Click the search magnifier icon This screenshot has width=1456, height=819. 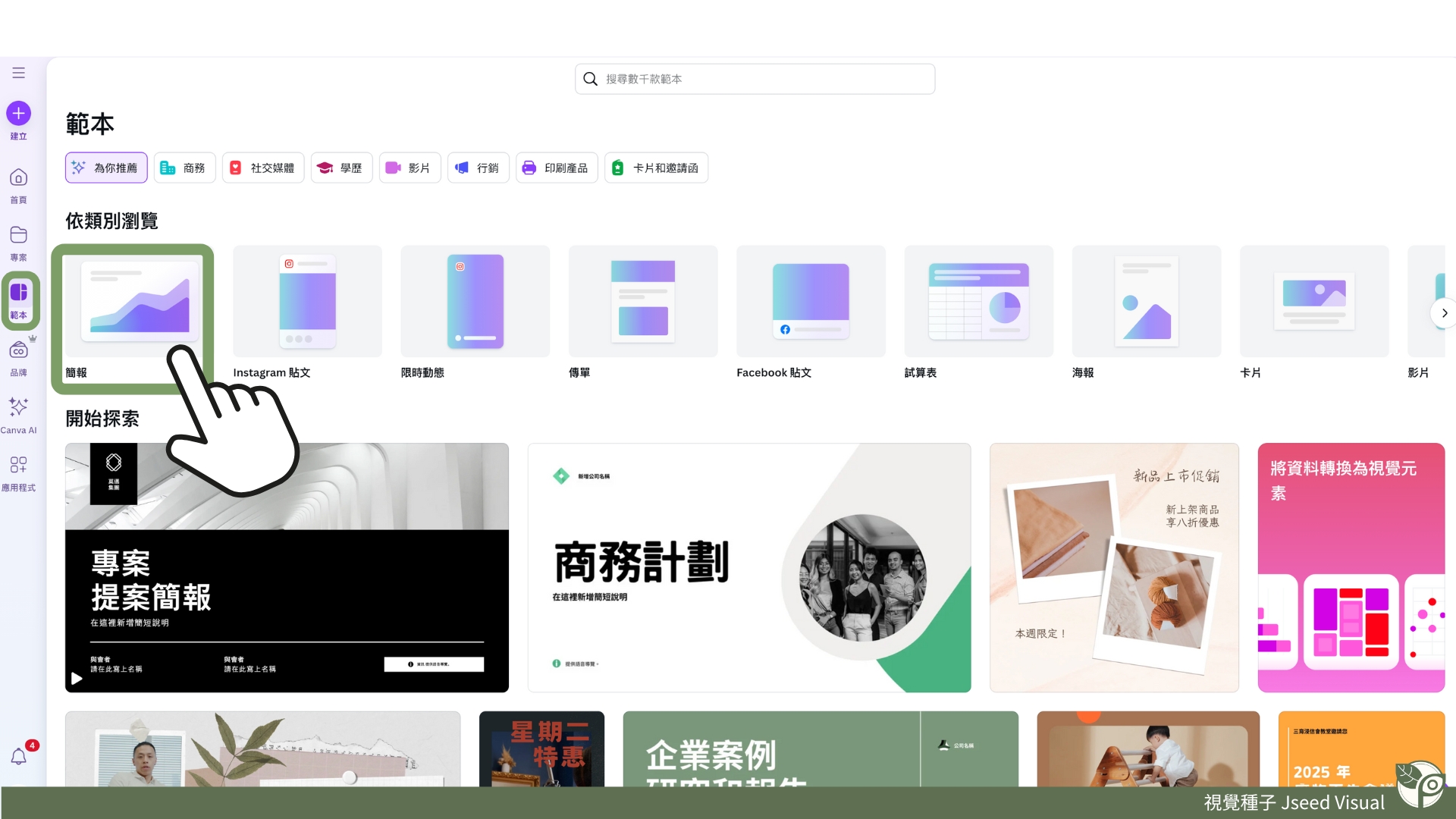[x=591, y=78]
